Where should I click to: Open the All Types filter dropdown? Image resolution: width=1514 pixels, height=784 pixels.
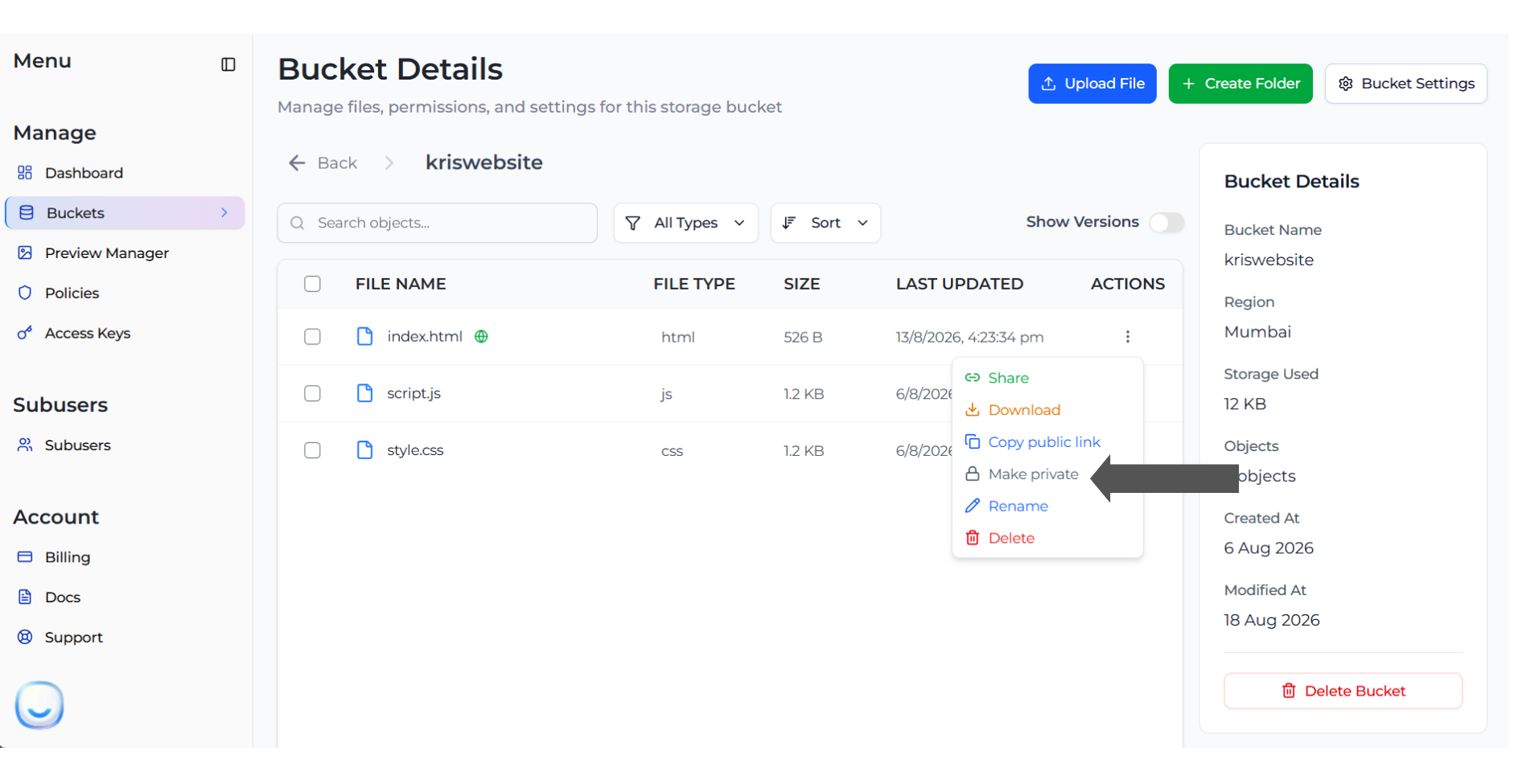(x=685, y=223)
